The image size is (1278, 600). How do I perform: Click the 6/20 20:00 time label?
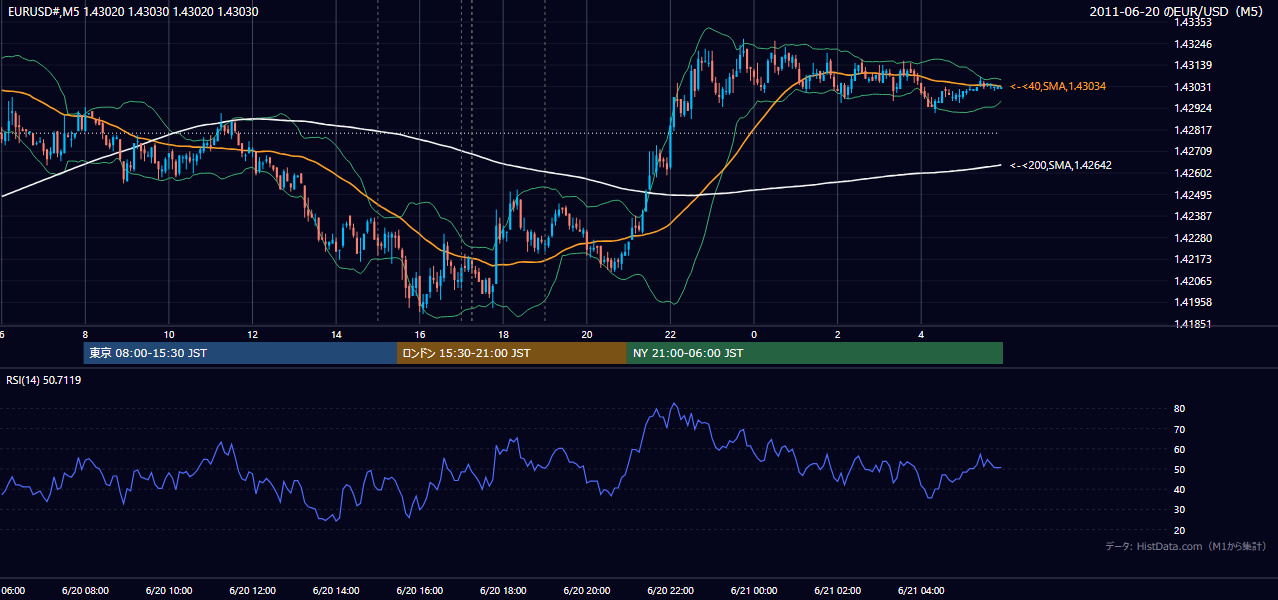587,591
